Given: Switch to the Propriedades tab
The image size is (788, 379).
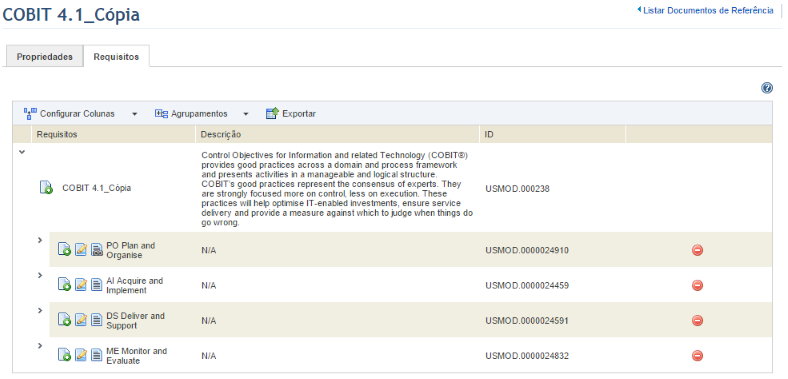Looking at the screenshot, I should coord(44,57).
